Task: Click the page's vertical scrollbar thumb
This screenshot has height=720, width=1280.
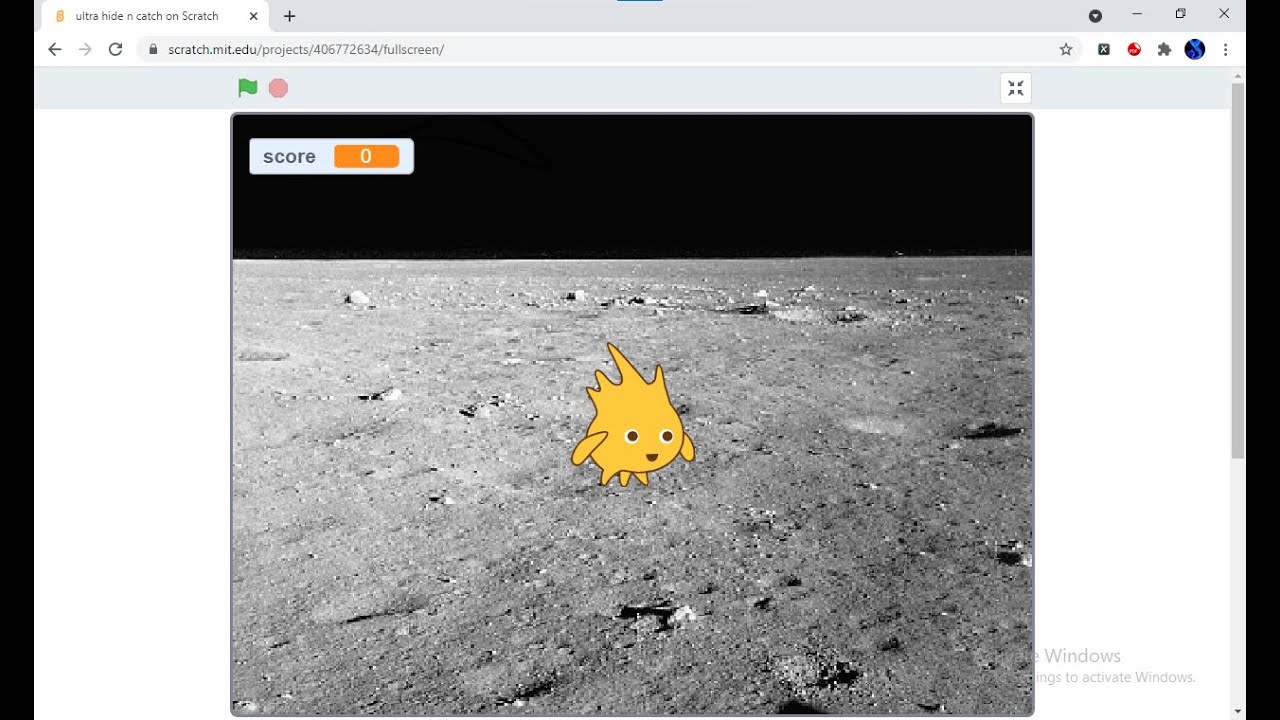Action: pos(1238,270)
